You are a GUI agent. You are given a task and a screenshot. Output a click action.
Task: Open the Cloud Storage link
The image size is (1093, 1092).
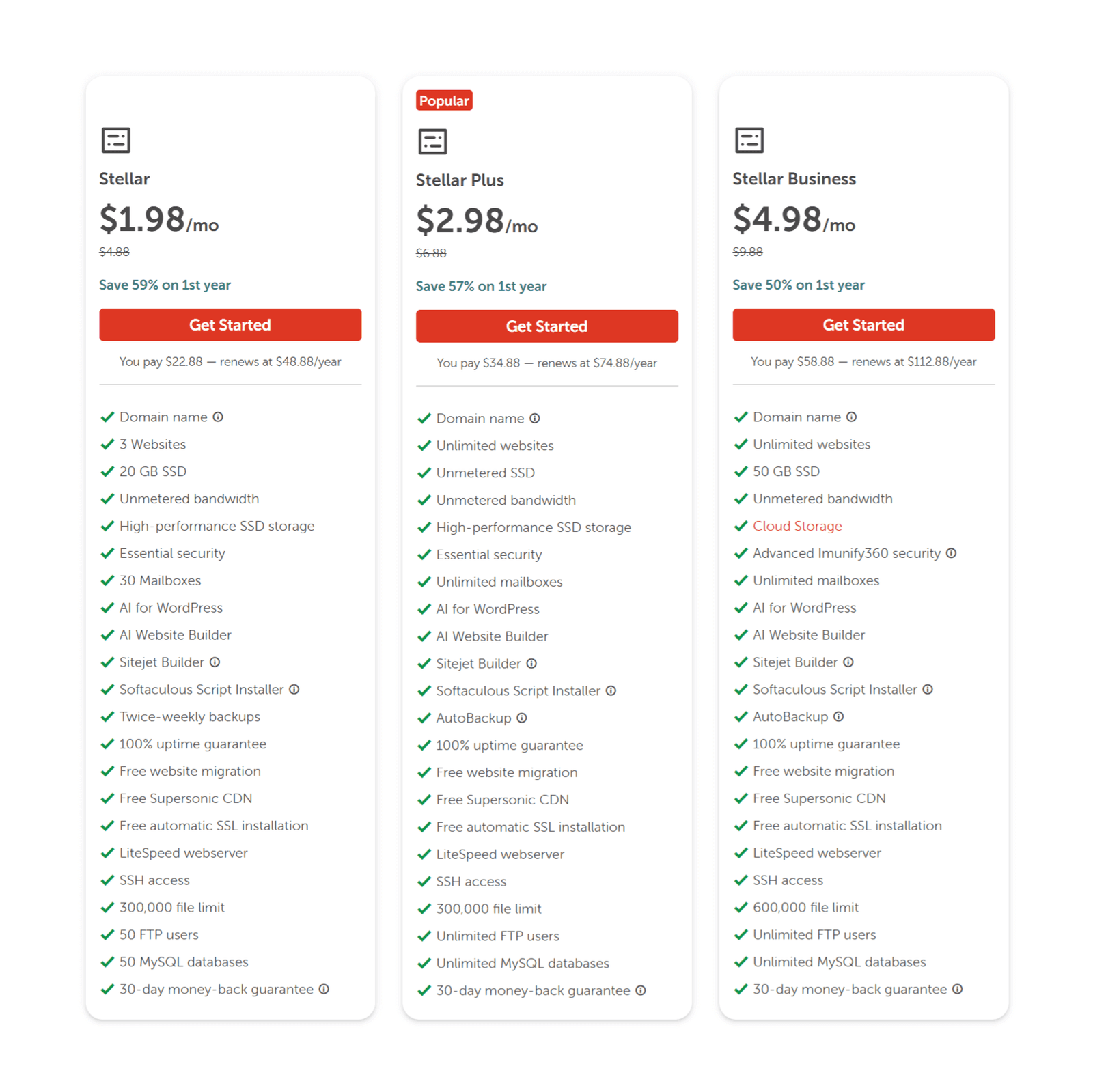(x=797, y=526)
